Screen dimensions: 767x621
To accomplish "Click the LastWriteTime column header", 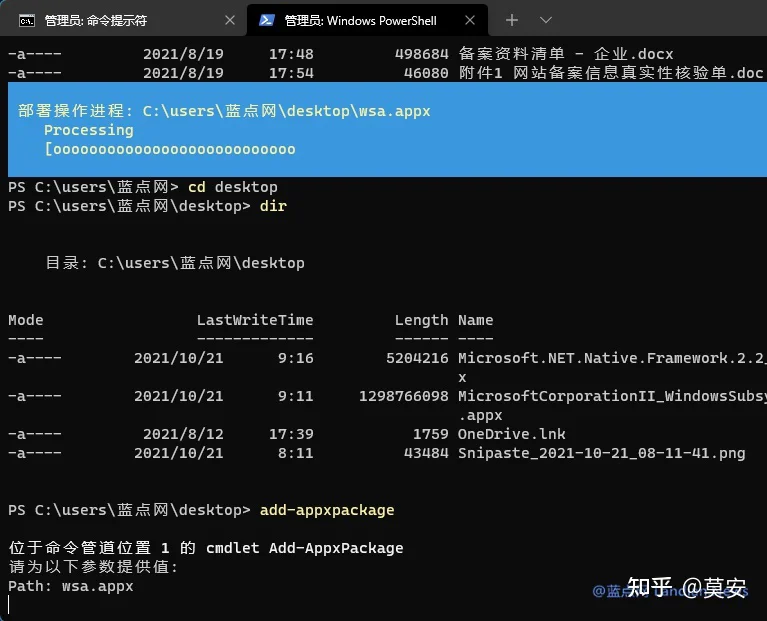I will click(255, 320).
